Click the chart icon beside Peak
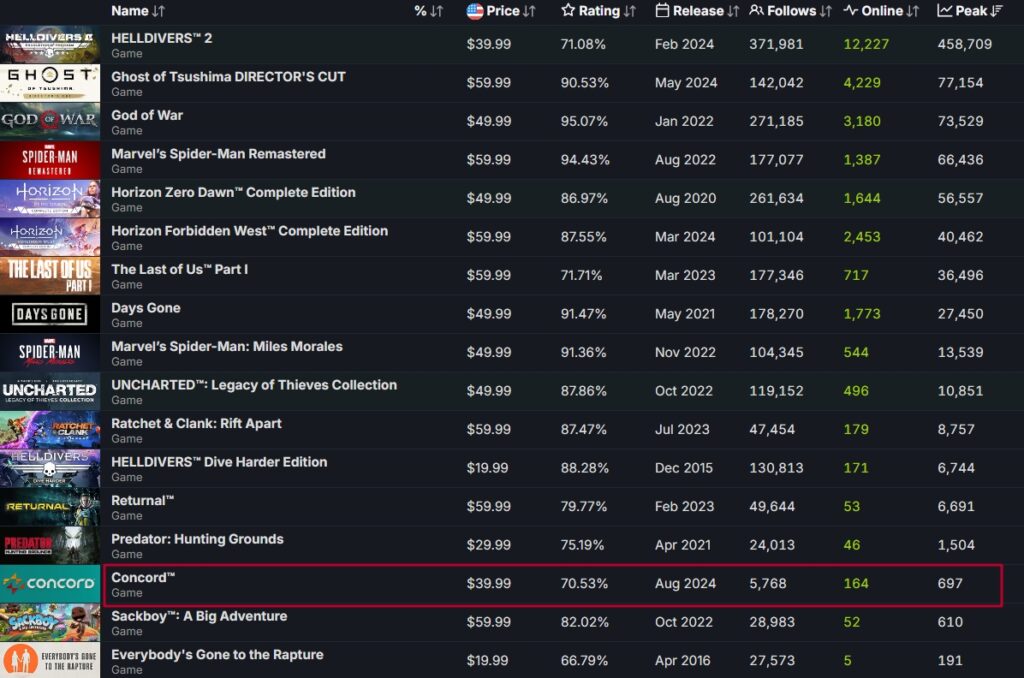This screenshot has width=1024, height=678. coord(944,11)
